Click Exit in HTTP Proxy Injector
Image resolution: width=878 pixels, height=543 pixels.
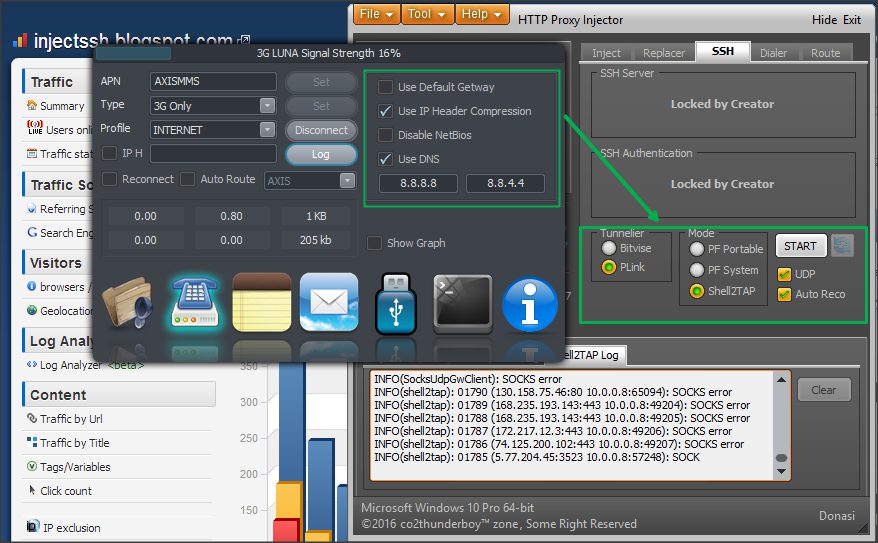click(x=852, y=20)
